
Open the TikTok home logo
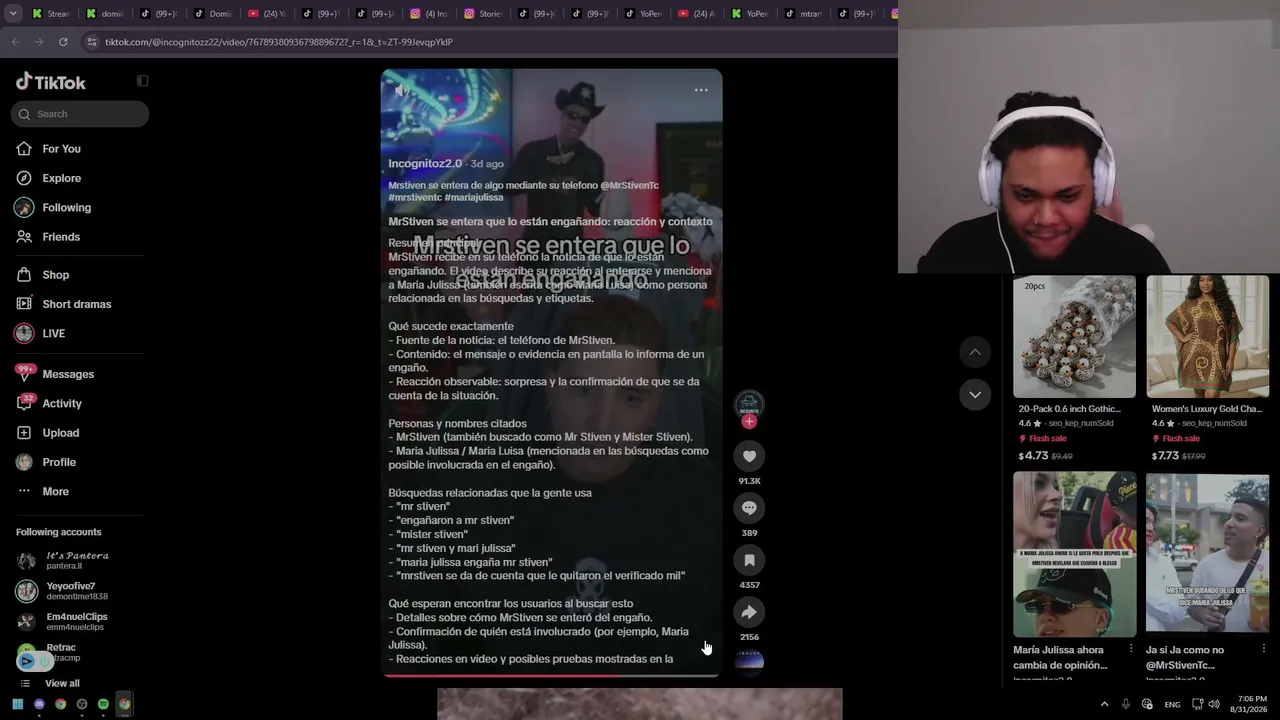point(51,82)
